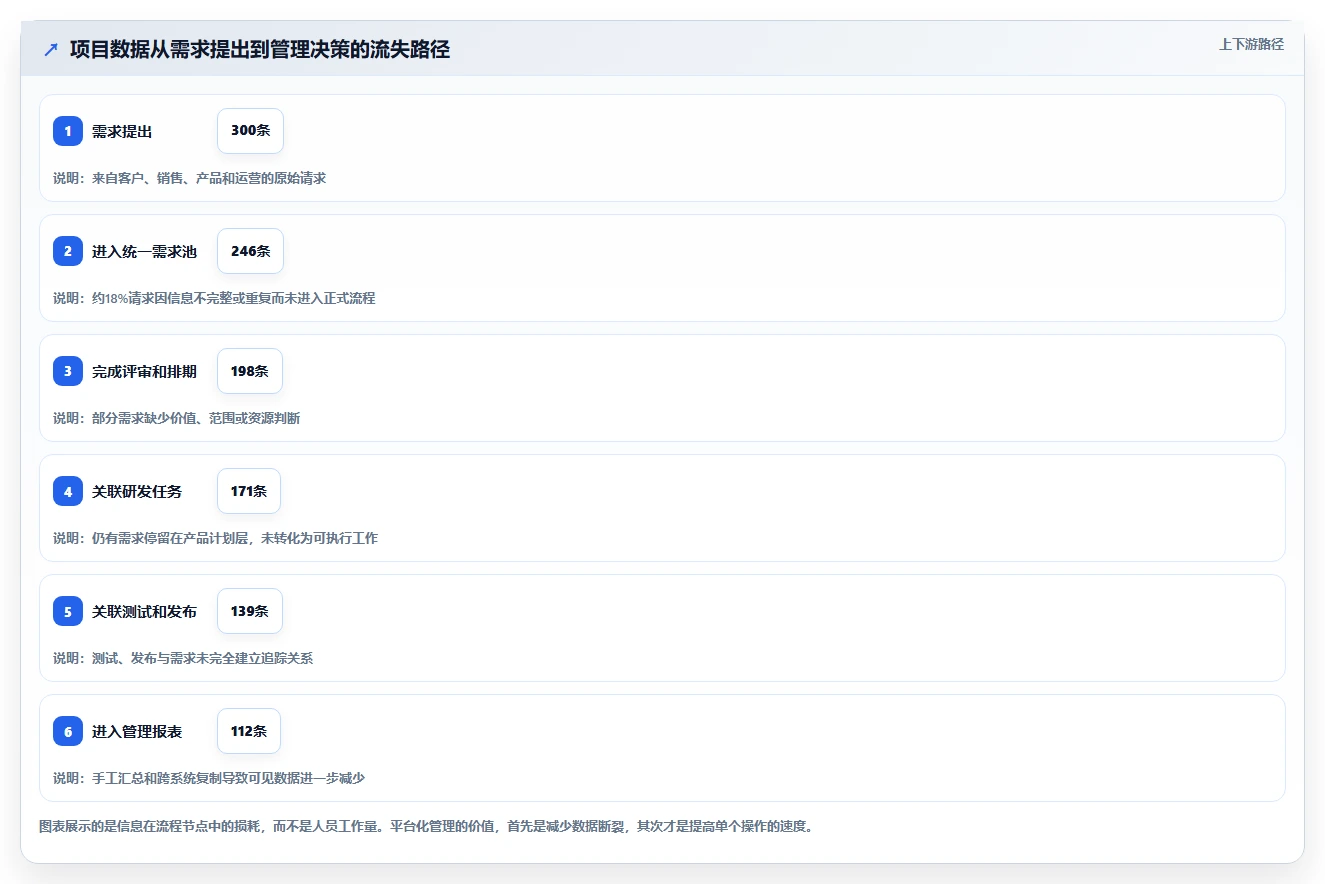The width and height of the screenshot is (1325, 884).
Task: Select step badge 4 for 关联研发任务
Action: pos(68,491)
